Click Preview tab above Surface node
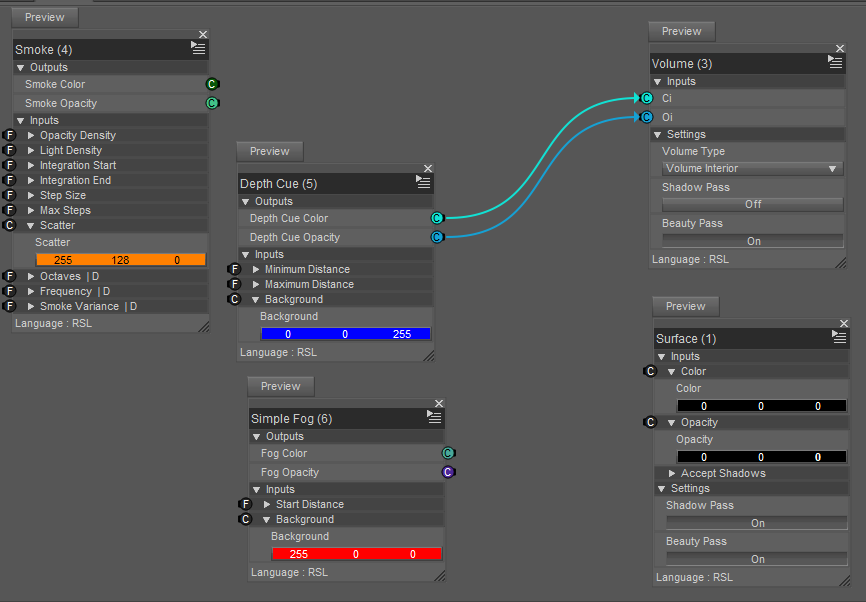 tap(685, 307)
